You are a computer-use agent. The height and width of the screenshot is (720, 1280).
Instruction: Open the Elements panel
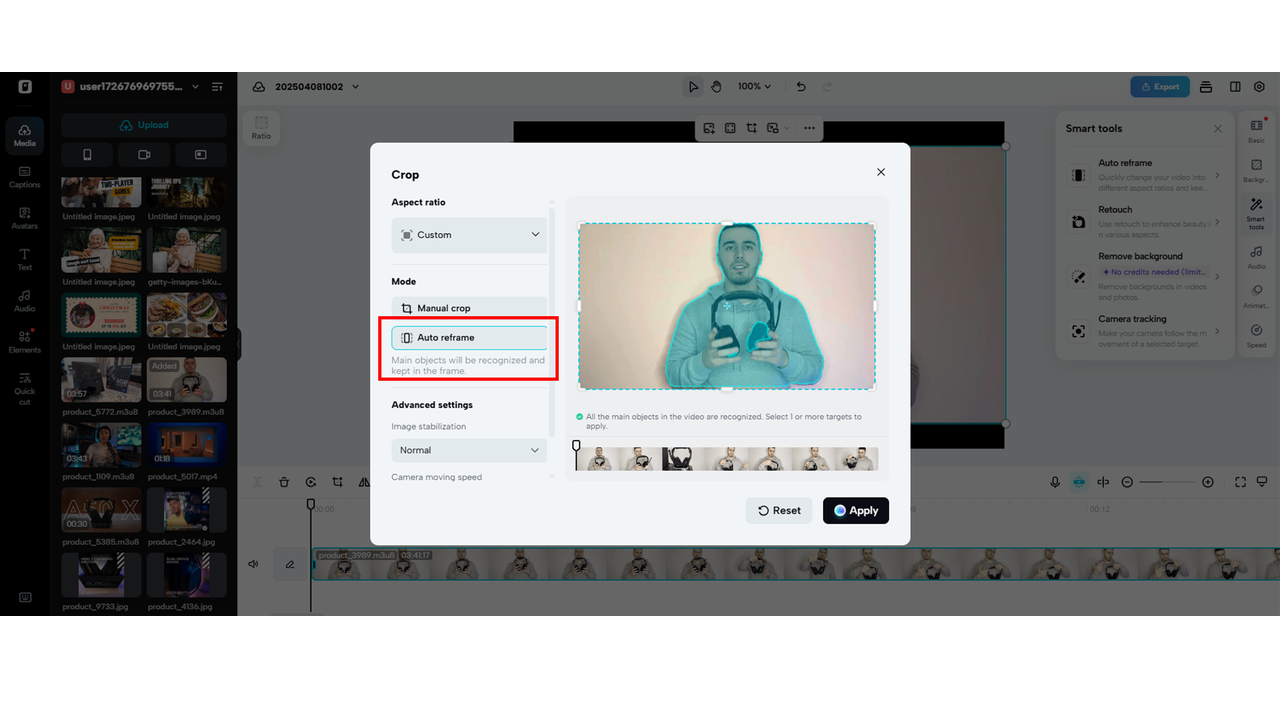pos(24,342)
